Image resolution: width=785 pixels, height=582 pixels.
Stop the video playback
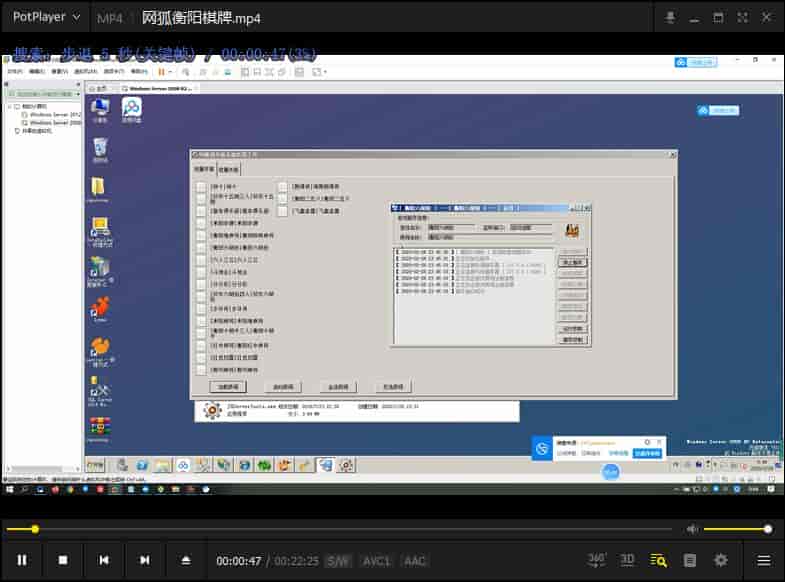pos(63,560)
